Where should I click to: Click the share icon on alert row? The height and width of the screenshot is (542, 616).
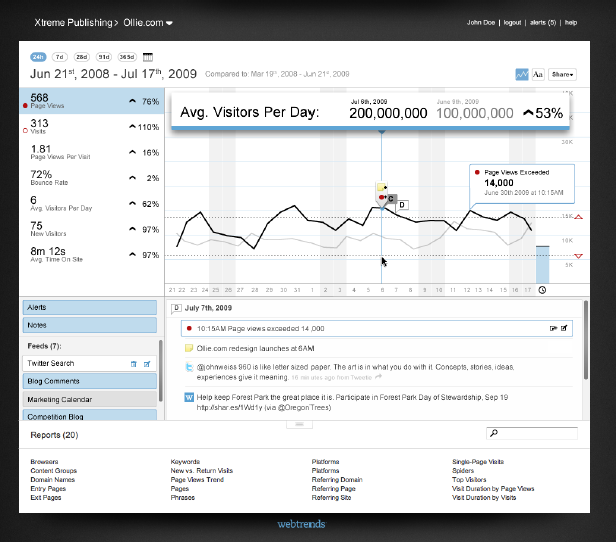coord(553,328)
